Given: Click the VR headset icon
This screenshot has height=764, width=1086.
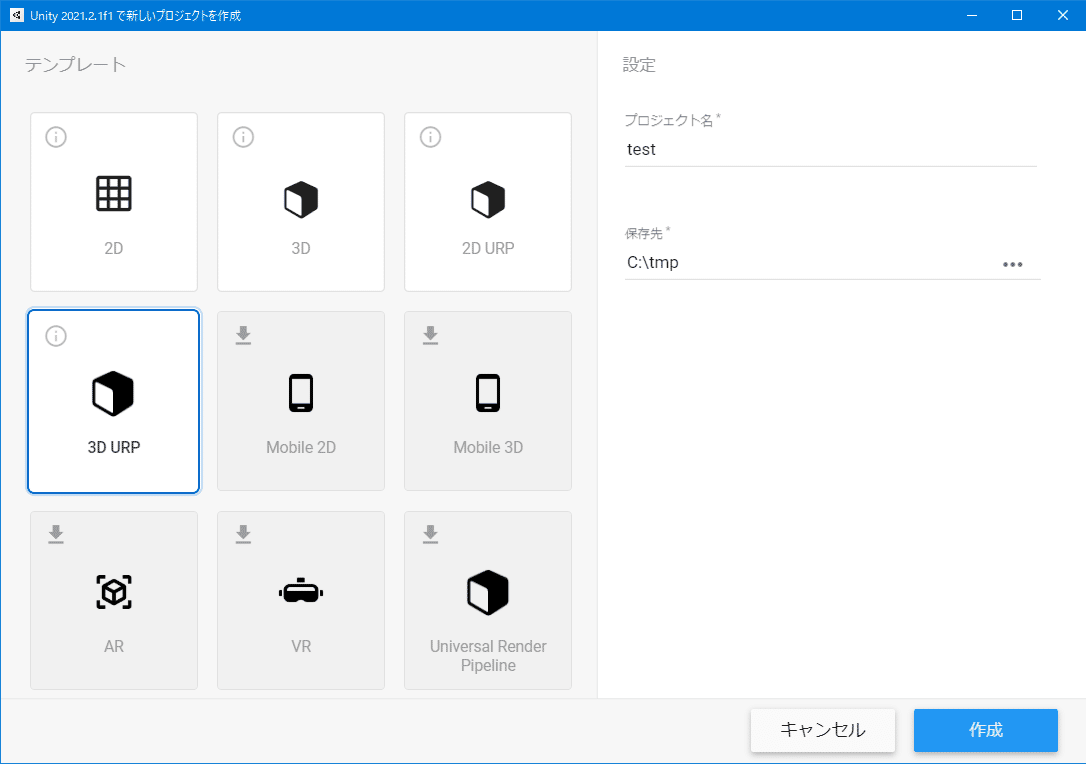Looking at the screenshot, I should (x=301, y=590).
